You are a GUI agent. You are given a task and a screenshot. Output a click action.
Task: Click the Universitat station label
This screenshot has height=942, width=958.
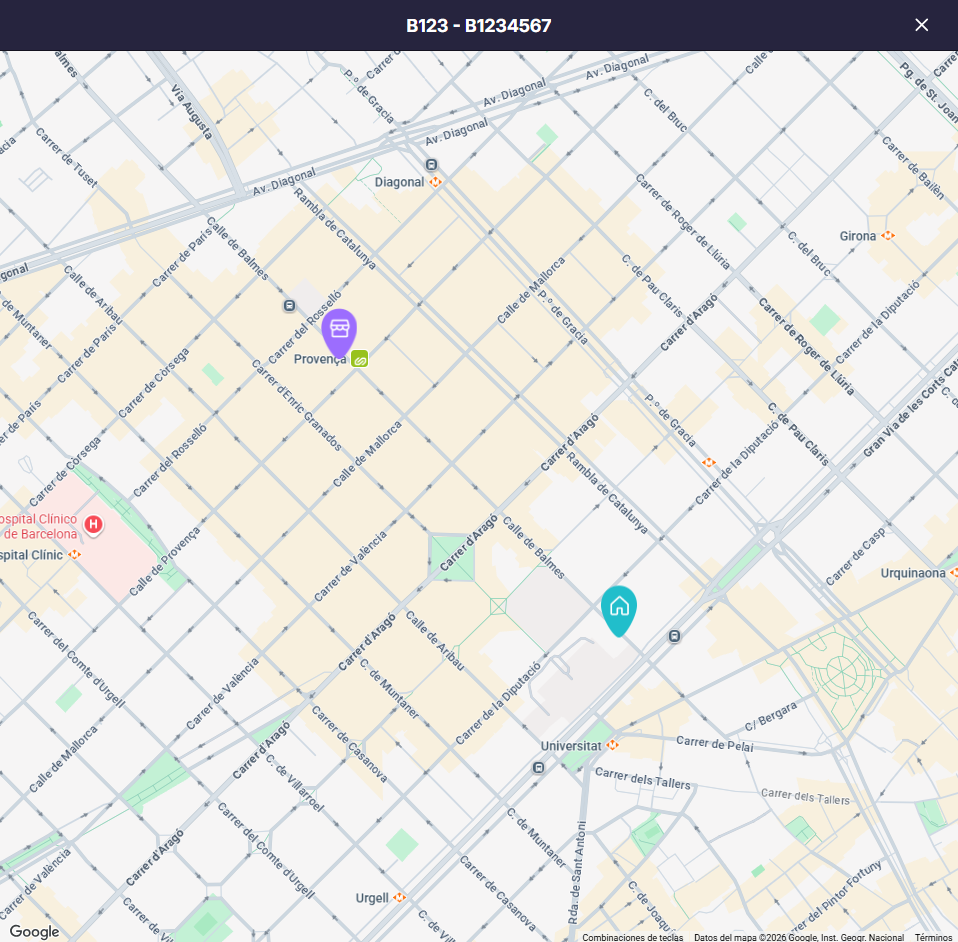[x=571, y=746]
